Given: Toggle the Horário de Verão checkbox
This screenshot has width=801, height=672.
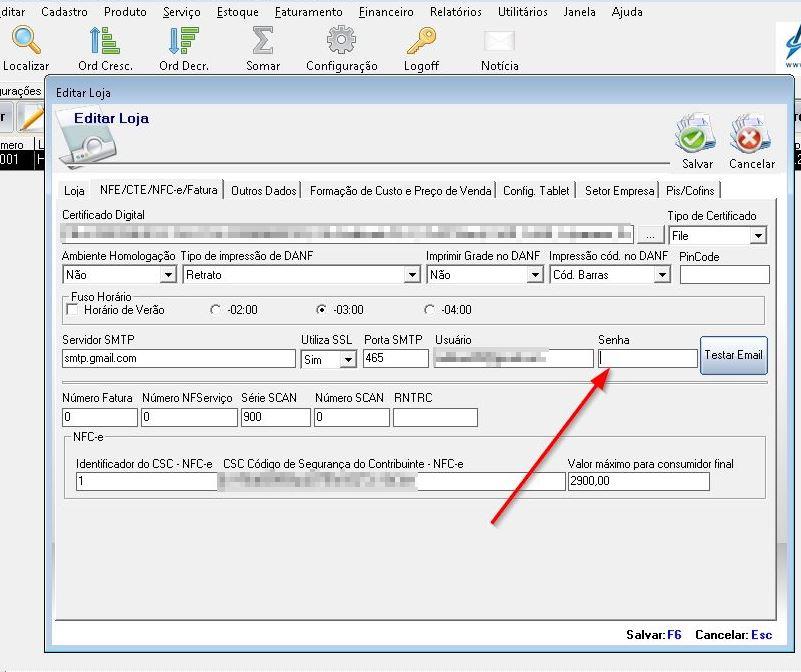Looking at the screenshot, I should pos(72,309).
